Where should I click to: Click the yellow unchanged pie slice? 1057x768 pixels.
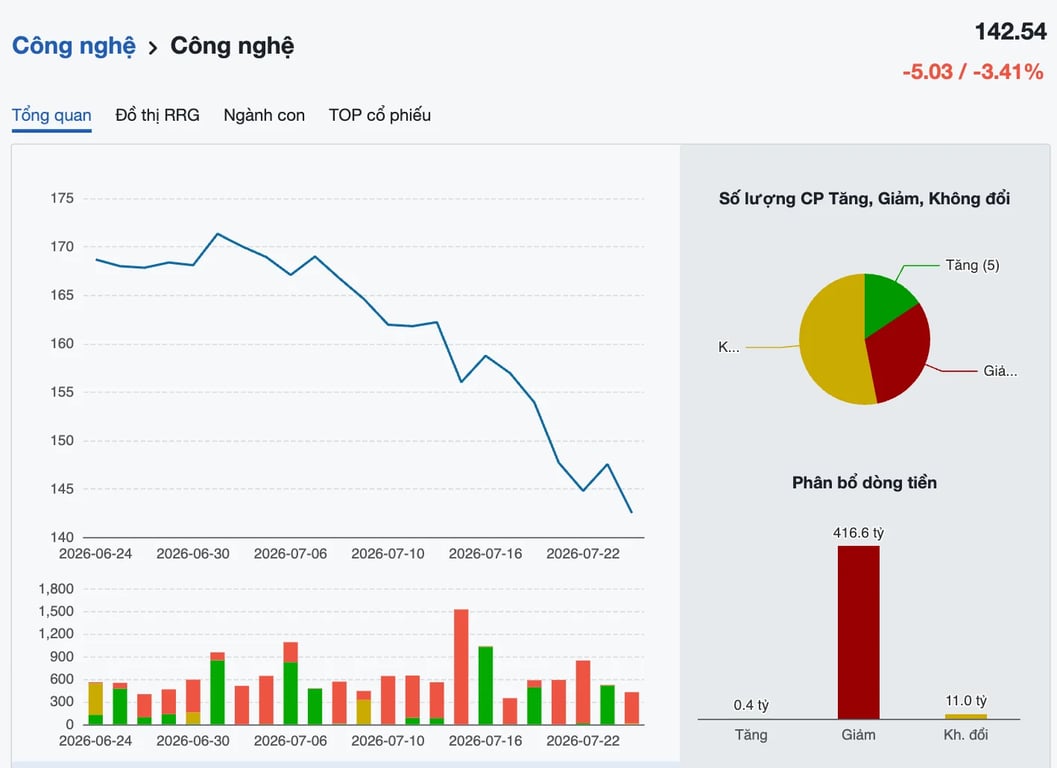[x=833, y=341]
